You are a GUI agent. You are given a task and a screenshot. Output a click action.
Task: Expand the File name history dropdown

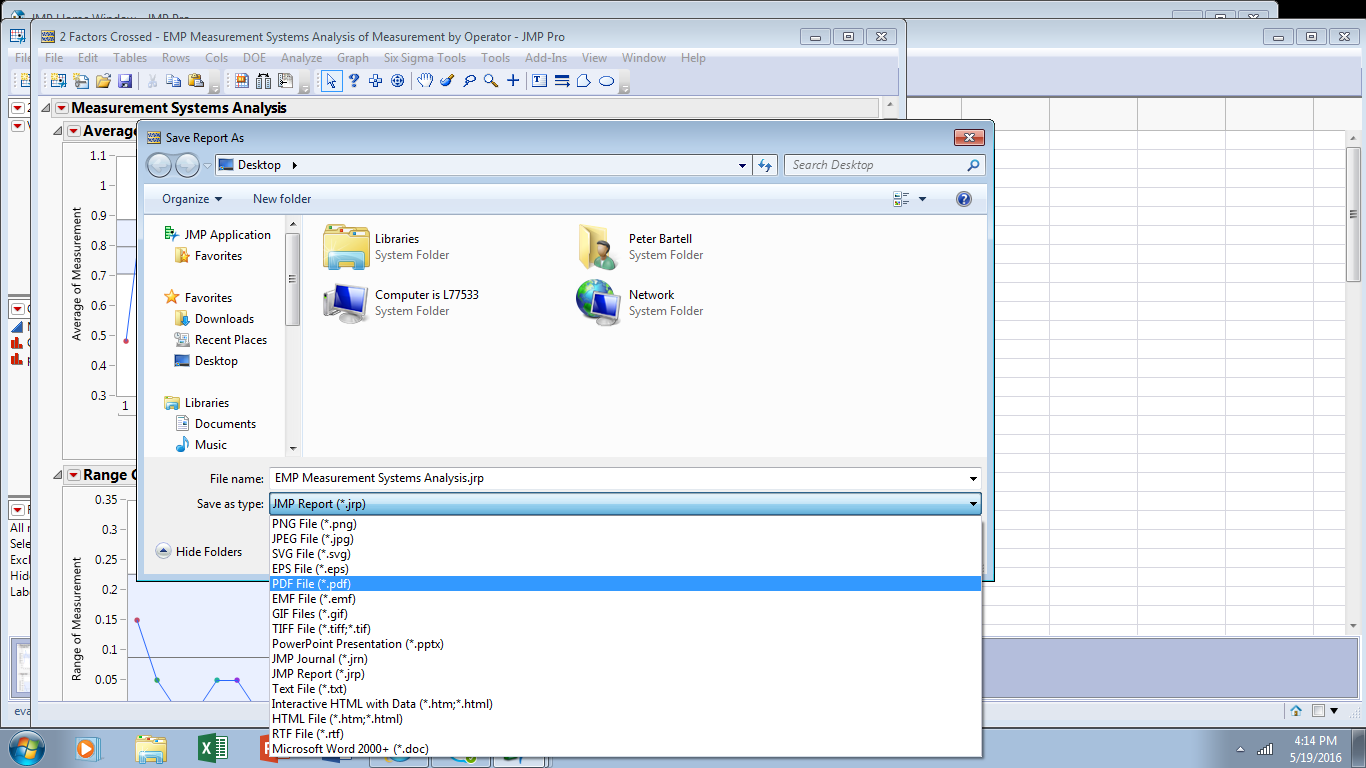point(971,478)
